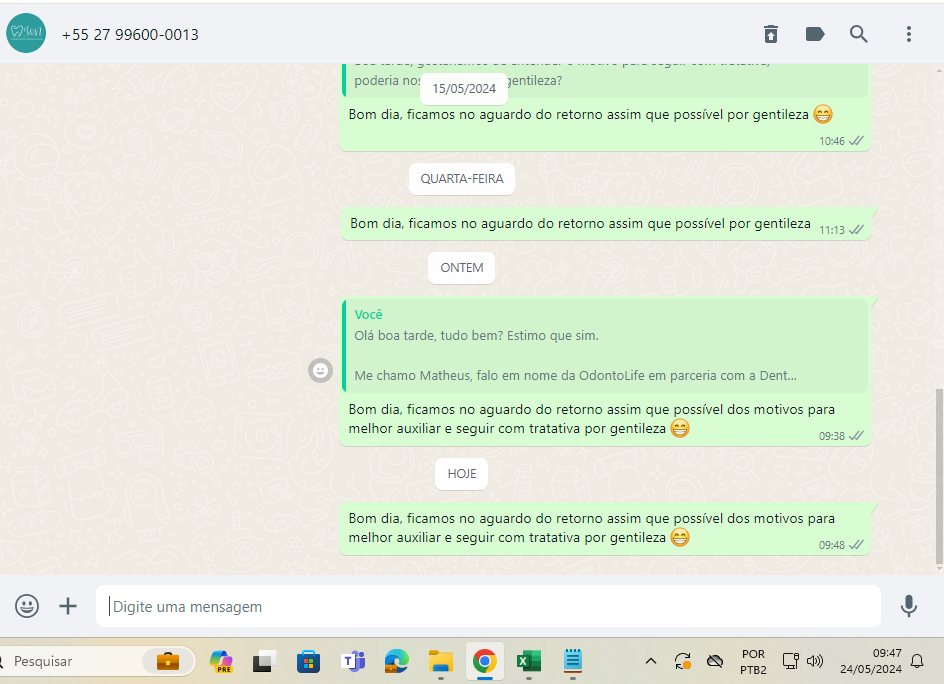Click the plus attach button

coord(68,606)
